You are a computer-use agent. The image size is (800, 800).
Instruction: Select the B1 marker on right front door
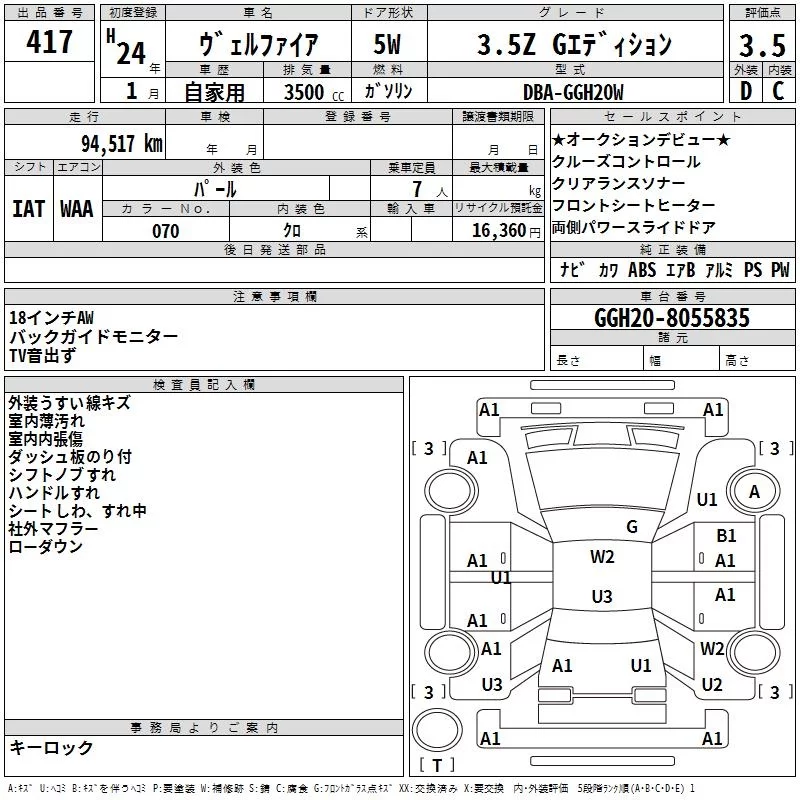[726, 535]
